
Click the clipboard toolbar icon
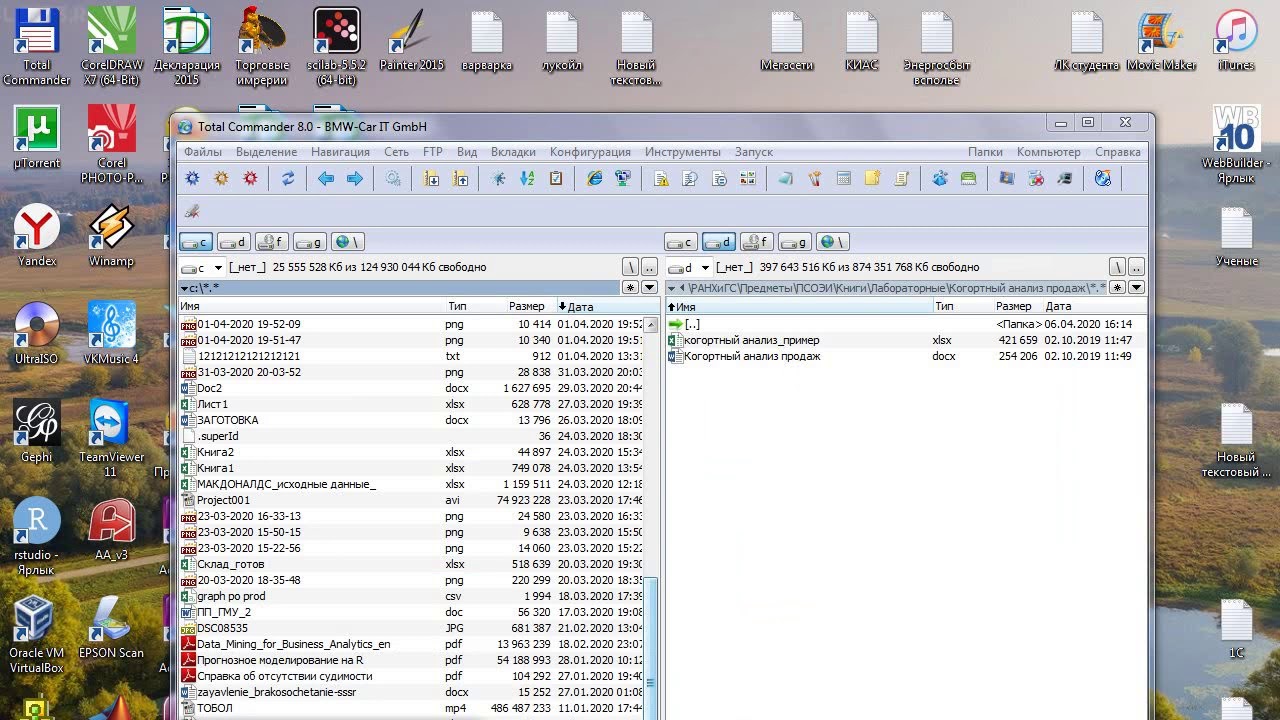point(556,179)
